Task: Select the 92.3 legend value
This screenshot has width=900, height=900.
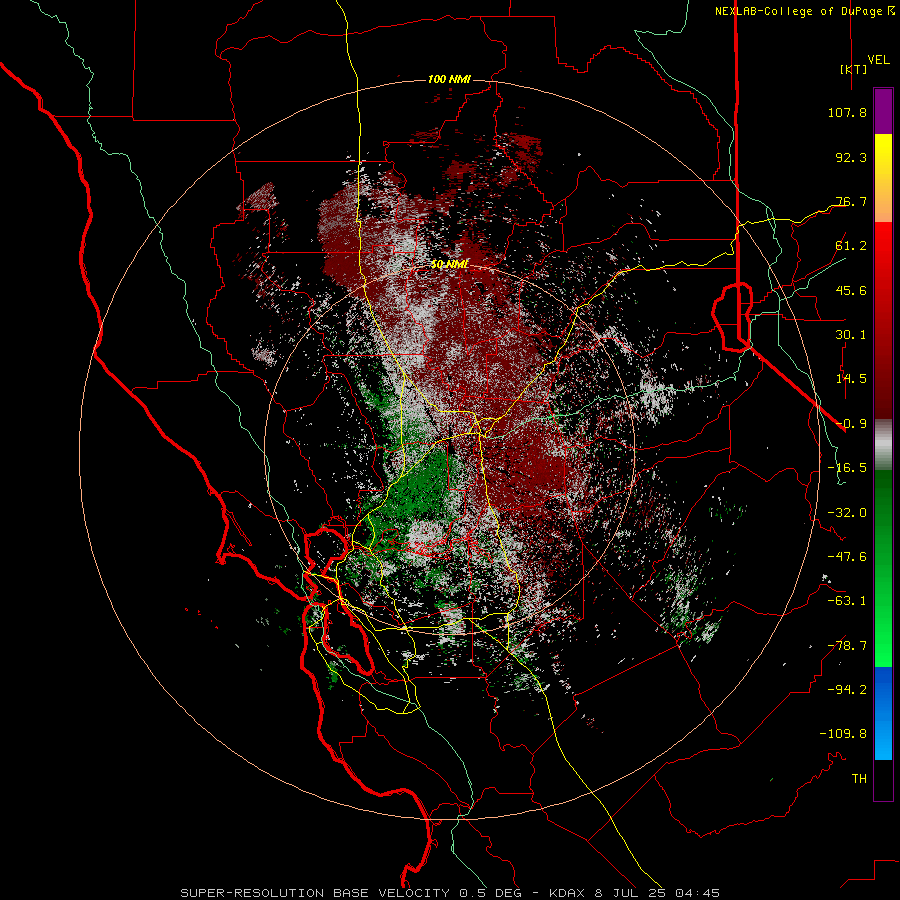Action: (x=851, y=157)
